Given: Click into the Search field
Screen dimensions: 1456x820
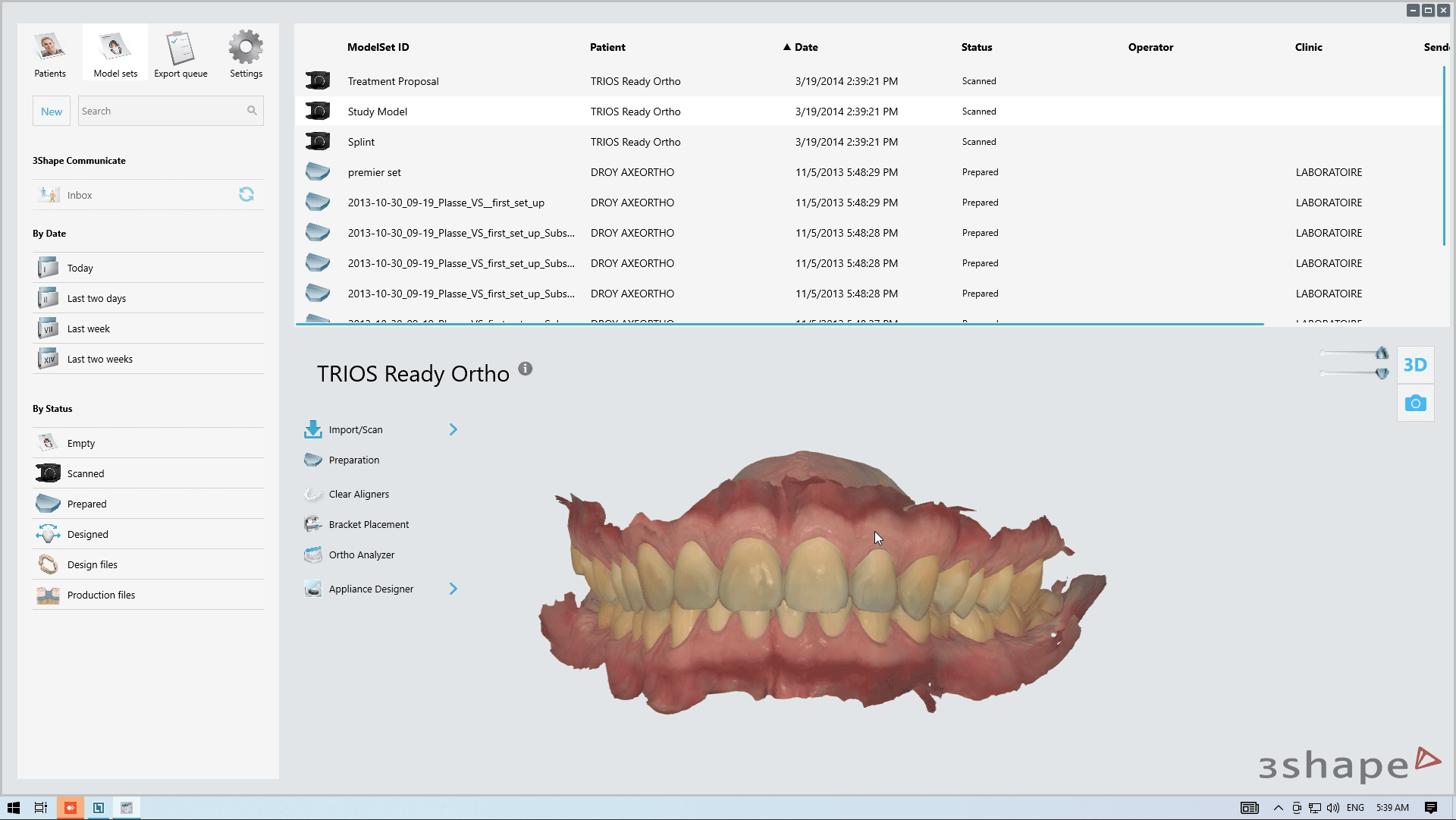Looking at the screenshot, I should [159, 112].
